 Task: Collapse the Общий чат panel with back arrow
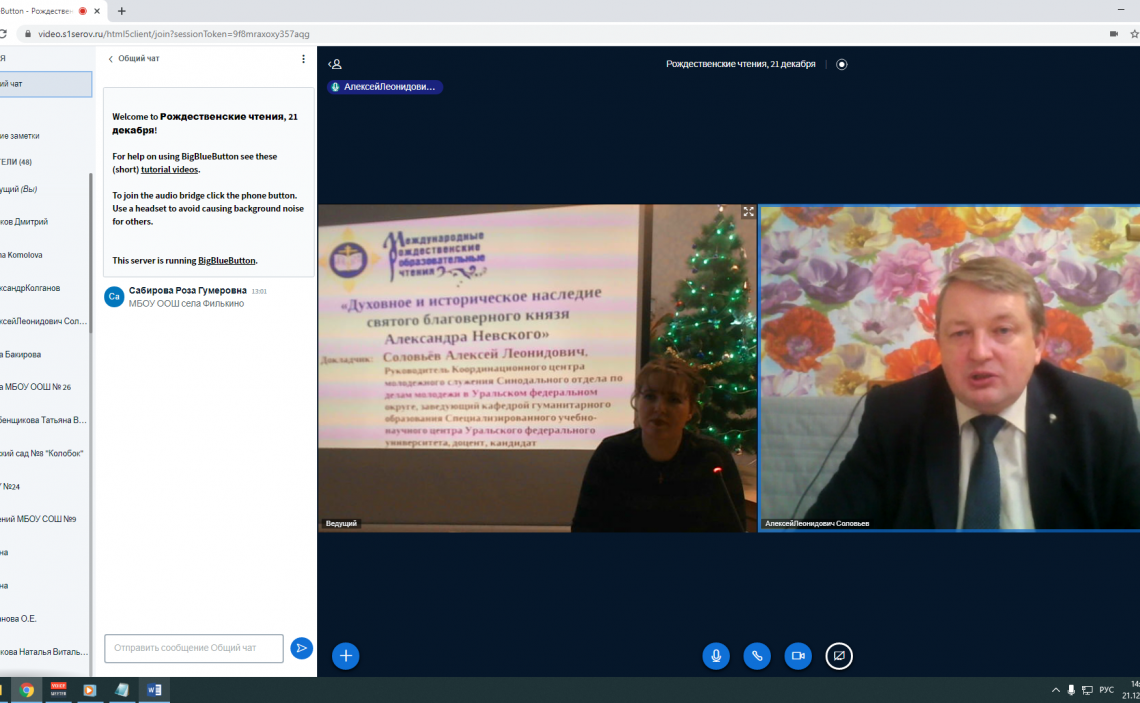[x=111, y=59]
